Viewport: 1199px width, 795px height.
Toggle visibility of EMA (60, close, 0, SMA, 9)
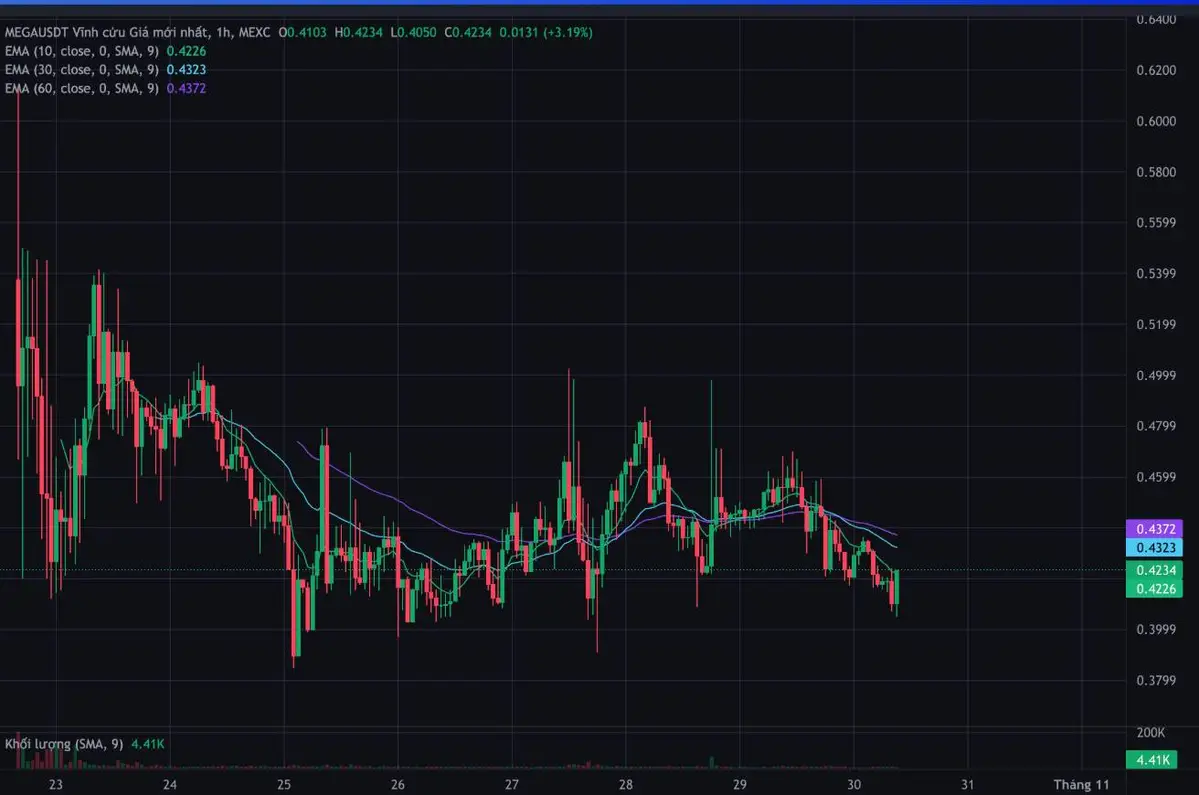pyautogui.click(x=80, y=88)
